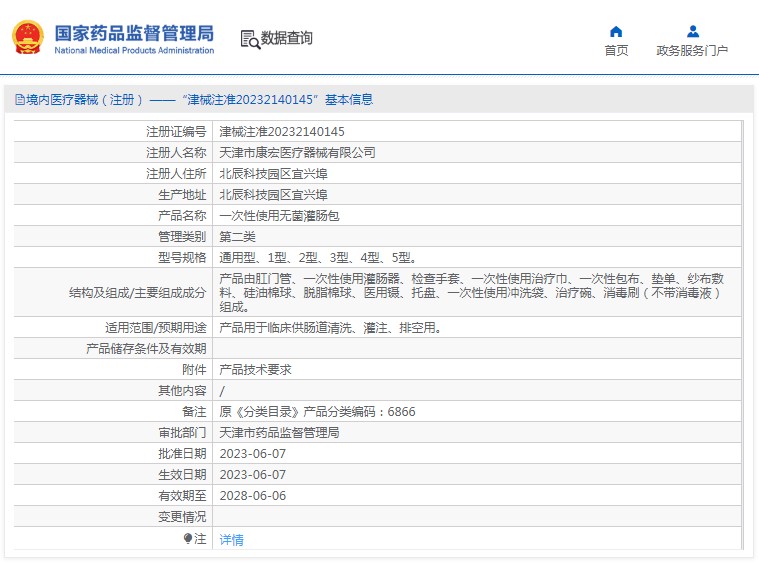Go to 首页 home icon

[x=616, y=32]
